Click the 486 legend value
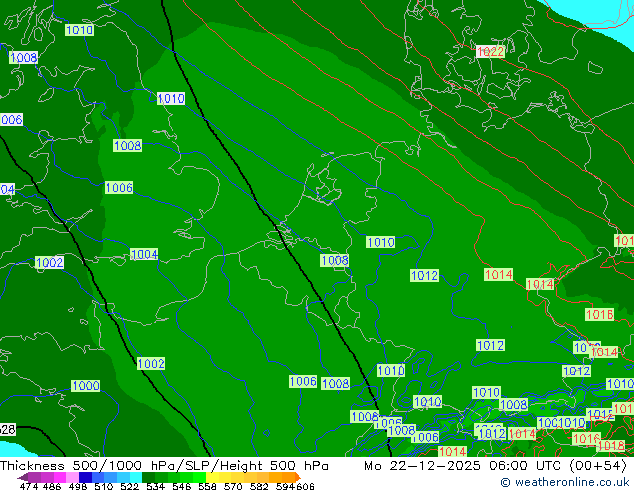 click(x=51, y=486)
